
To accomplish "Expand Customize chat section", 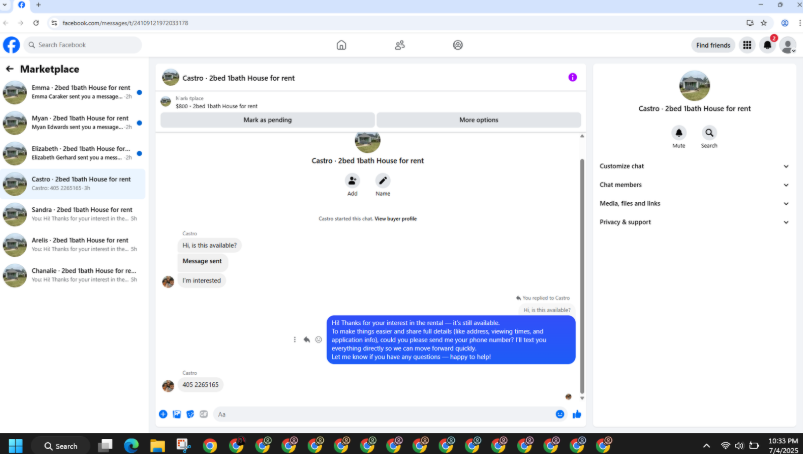I will (694, 166).
